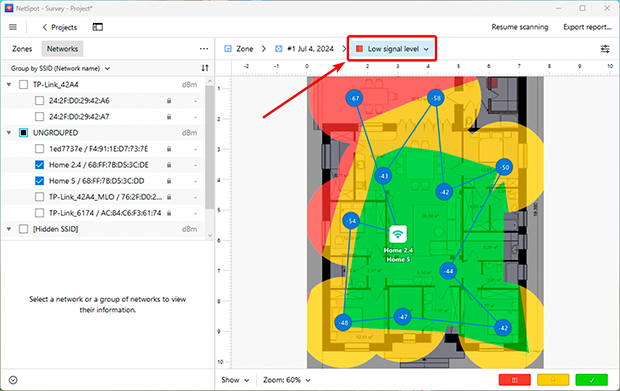
Task: Open the visualization settings sliders icon
Action: (605, 49)
